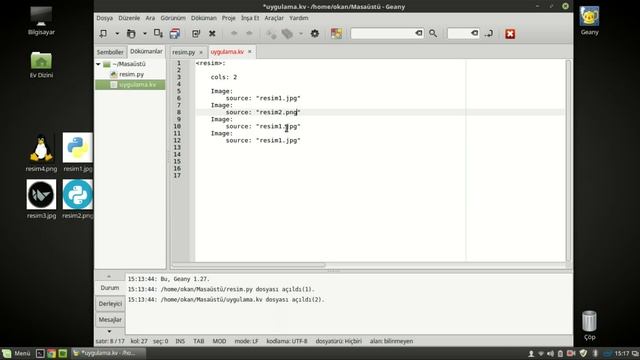Image resolution: width=640 pixels, height=360 pixels.
Task: Open the color chooser toolbar icon
Action: click(336, 34)
